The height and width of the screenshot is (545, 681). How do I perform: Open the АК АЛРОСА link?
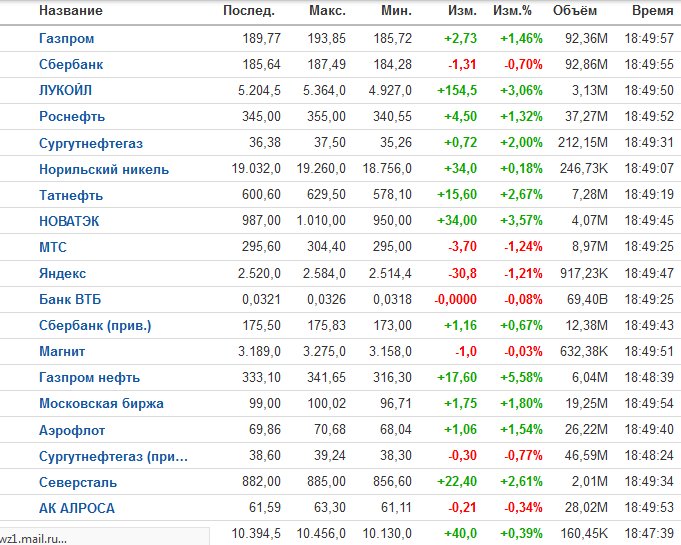77,508
